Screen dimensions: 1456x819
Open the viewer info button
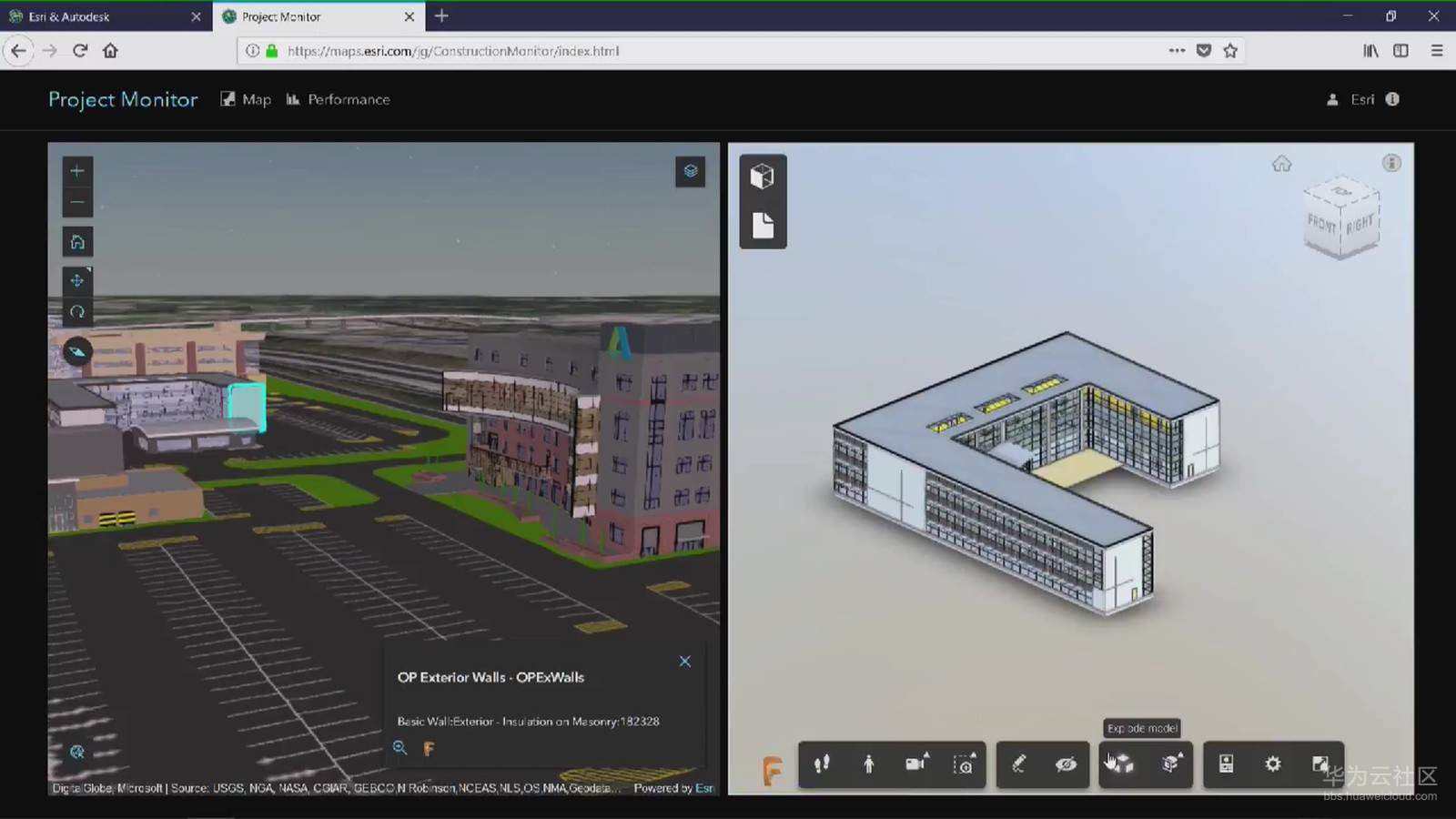[x=1391, y=163]
